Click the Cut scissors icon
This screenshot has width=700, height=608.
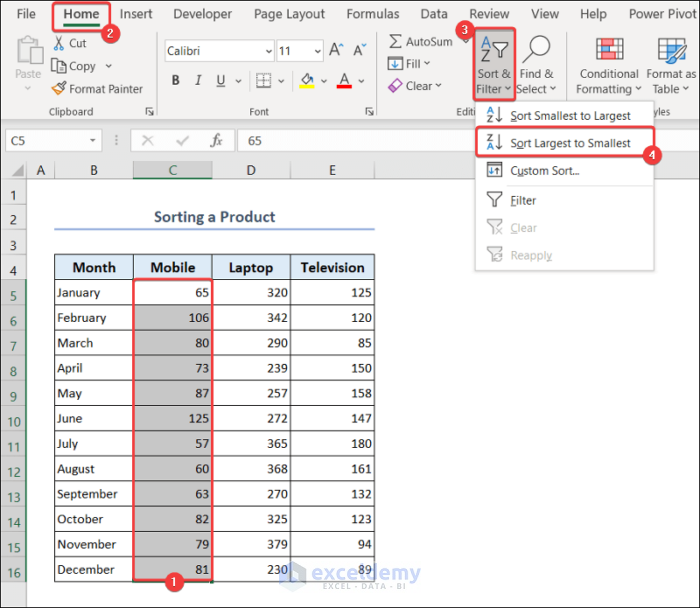59,43
